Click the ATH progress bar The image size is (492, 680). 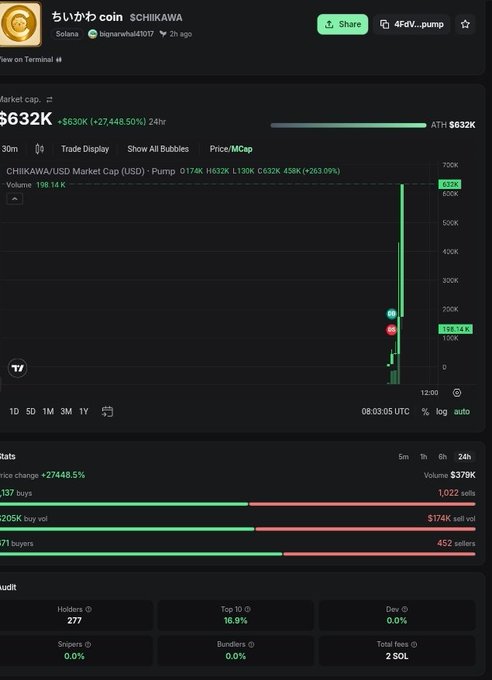pos(348,125)
